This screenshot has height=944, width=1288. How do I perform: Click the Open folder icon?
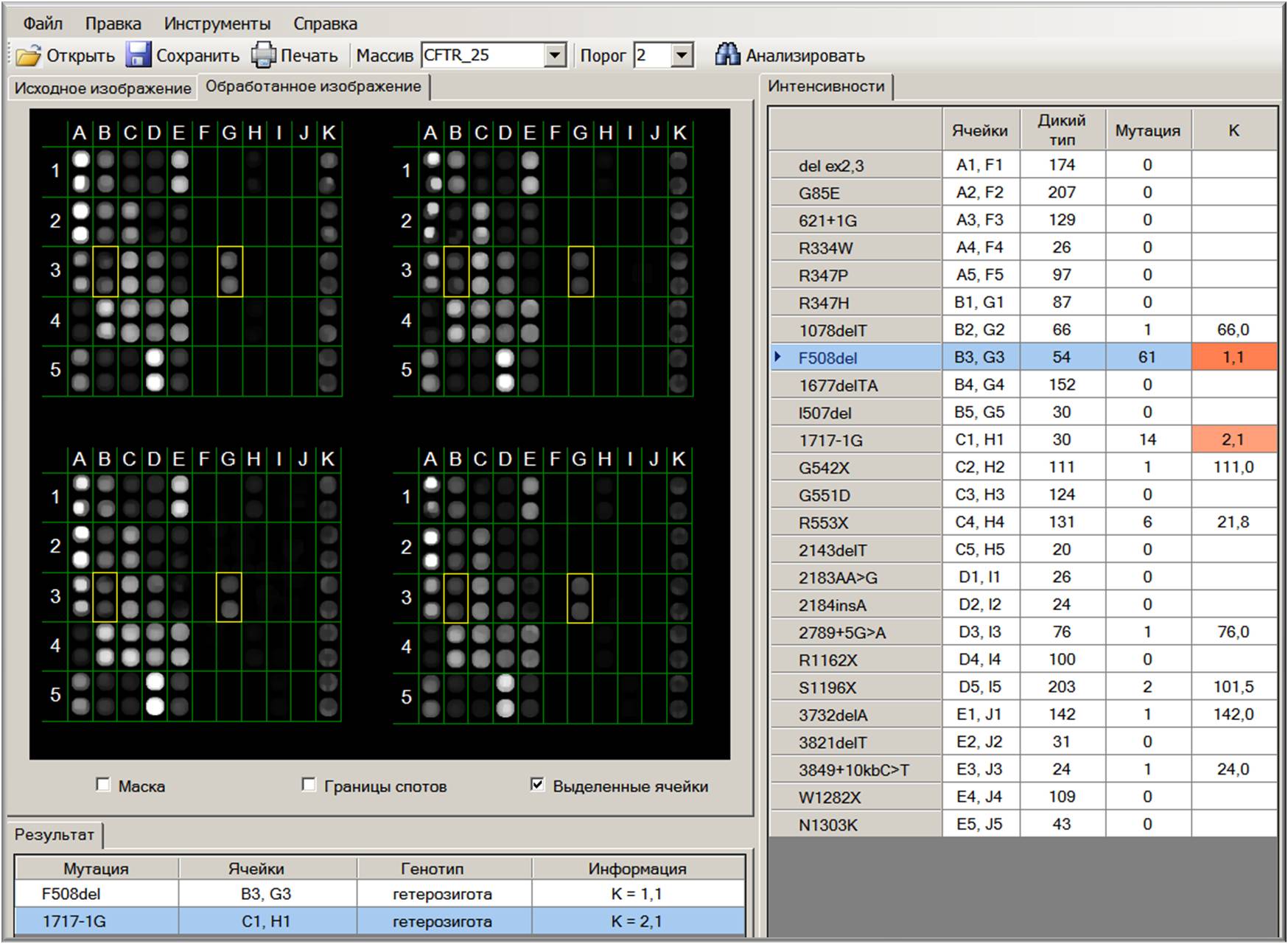28,56
